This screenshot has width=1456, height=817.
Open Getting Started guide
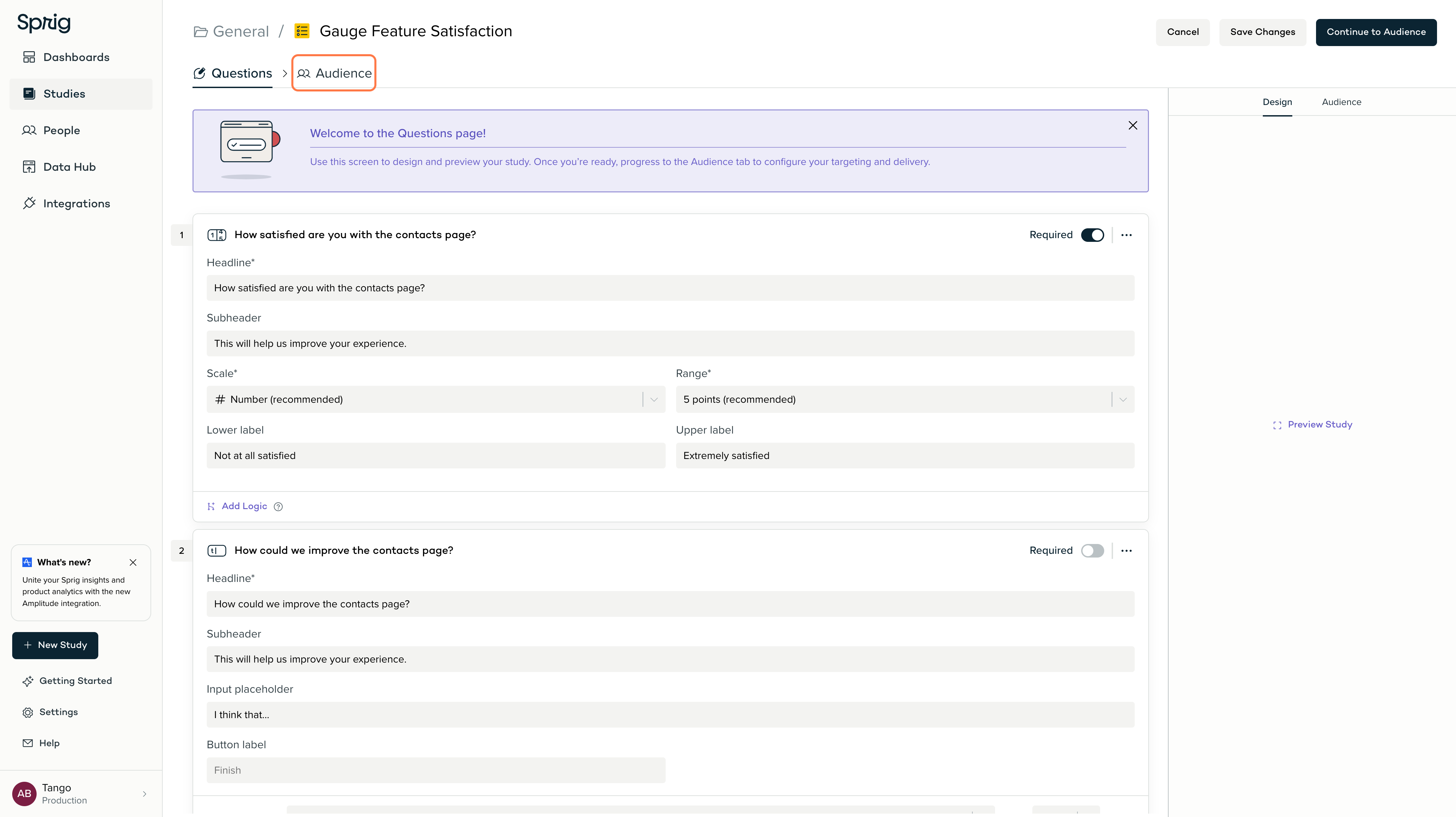[x=67, y=682]
